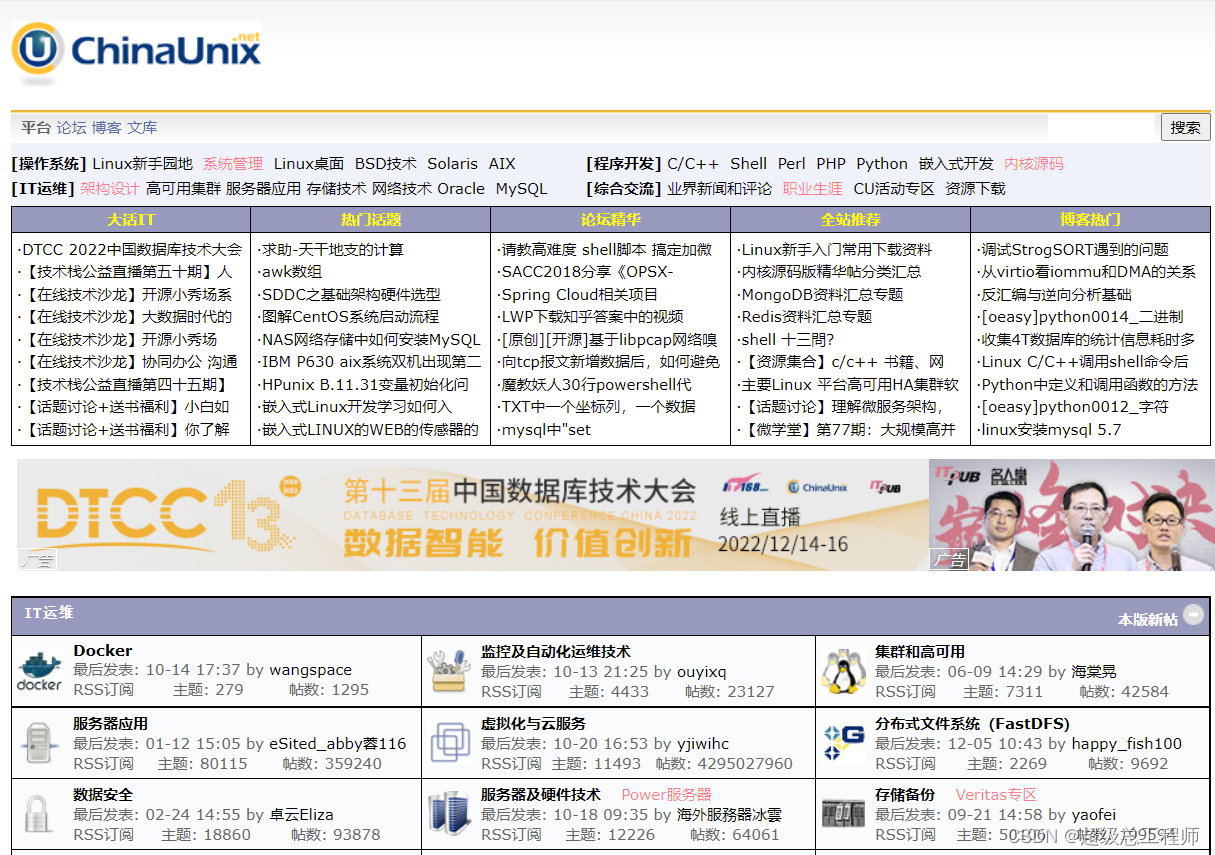Image resolution: width=1215 pixels, height=855 pixels.
Task: Open the 平台 nav item
Action: pyautogui.click(x=36, y=127)
